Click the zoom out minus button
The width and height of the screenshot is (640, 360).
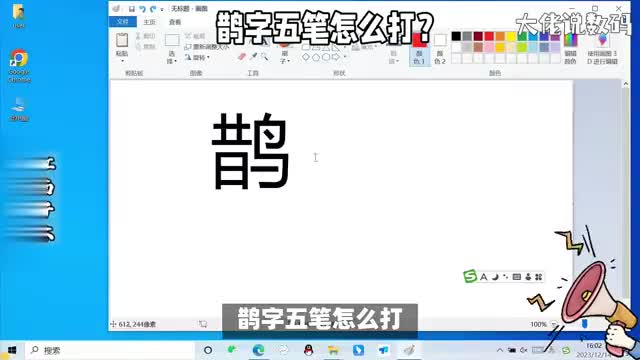pos(554,324)
